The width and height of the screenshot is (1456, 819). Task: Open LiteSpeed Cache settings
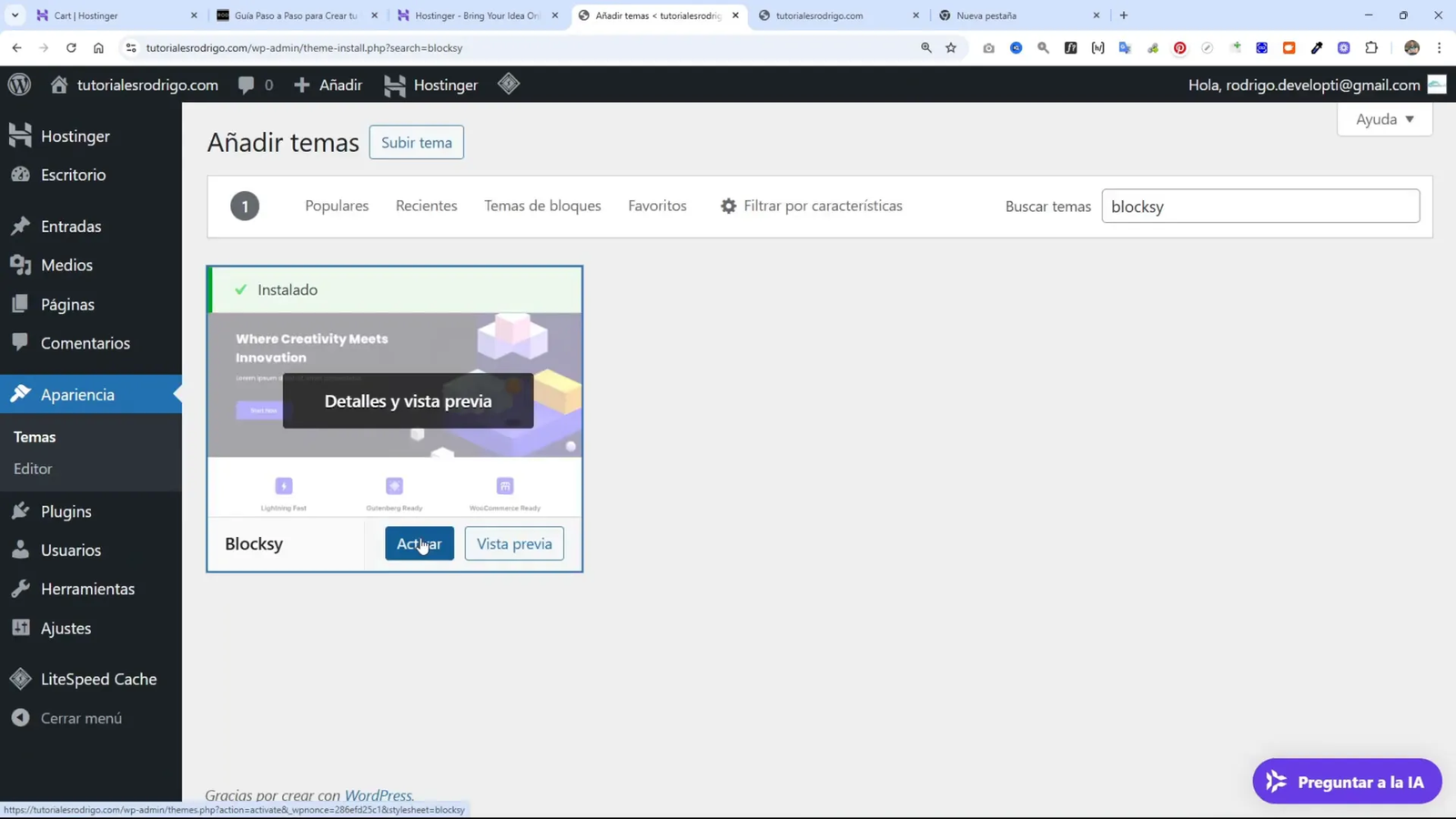[99, 679]
